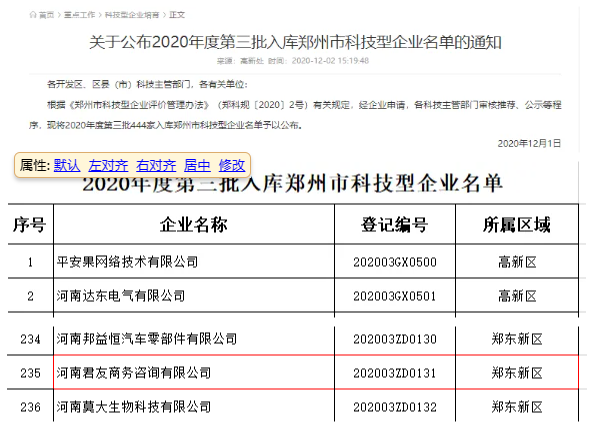
Task: Select cell 平安果网络技术有限公司
Action: [127, 262]
